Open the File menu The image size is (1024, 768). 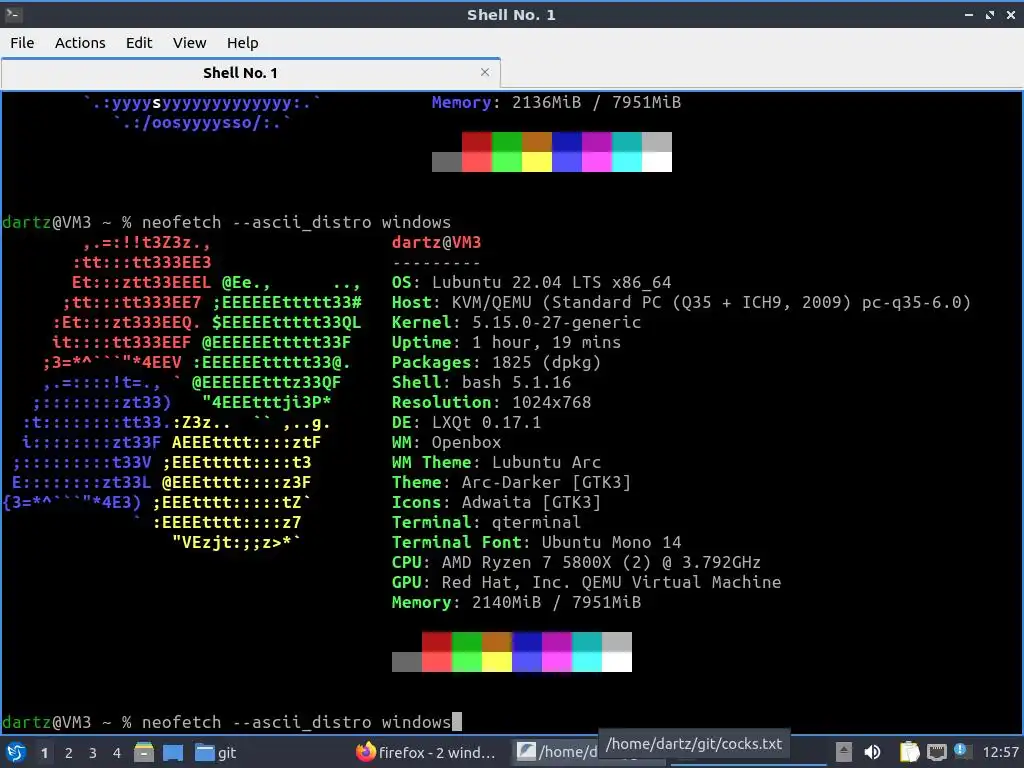pos(22,43)
